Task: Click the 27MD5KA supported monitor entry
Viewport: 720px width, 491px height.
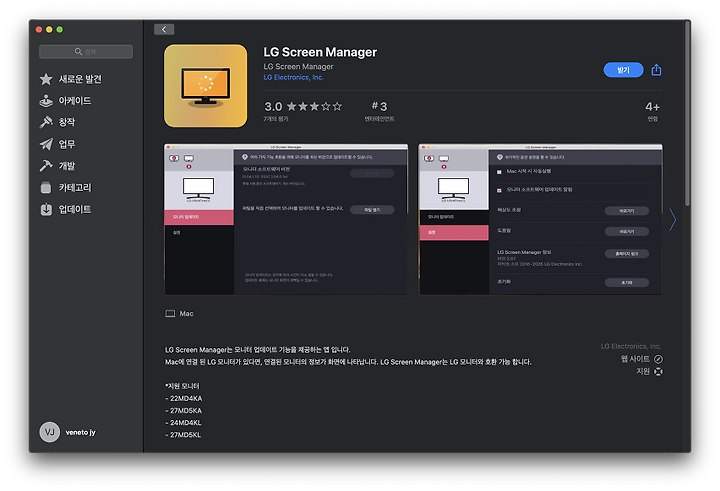Action: [186, 411]
